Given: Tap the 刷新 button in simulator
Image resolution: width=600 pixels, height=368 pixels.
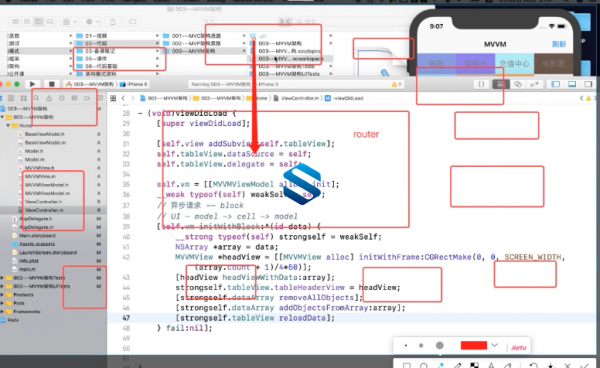Looking at the screenshot, I should (559, 44).
